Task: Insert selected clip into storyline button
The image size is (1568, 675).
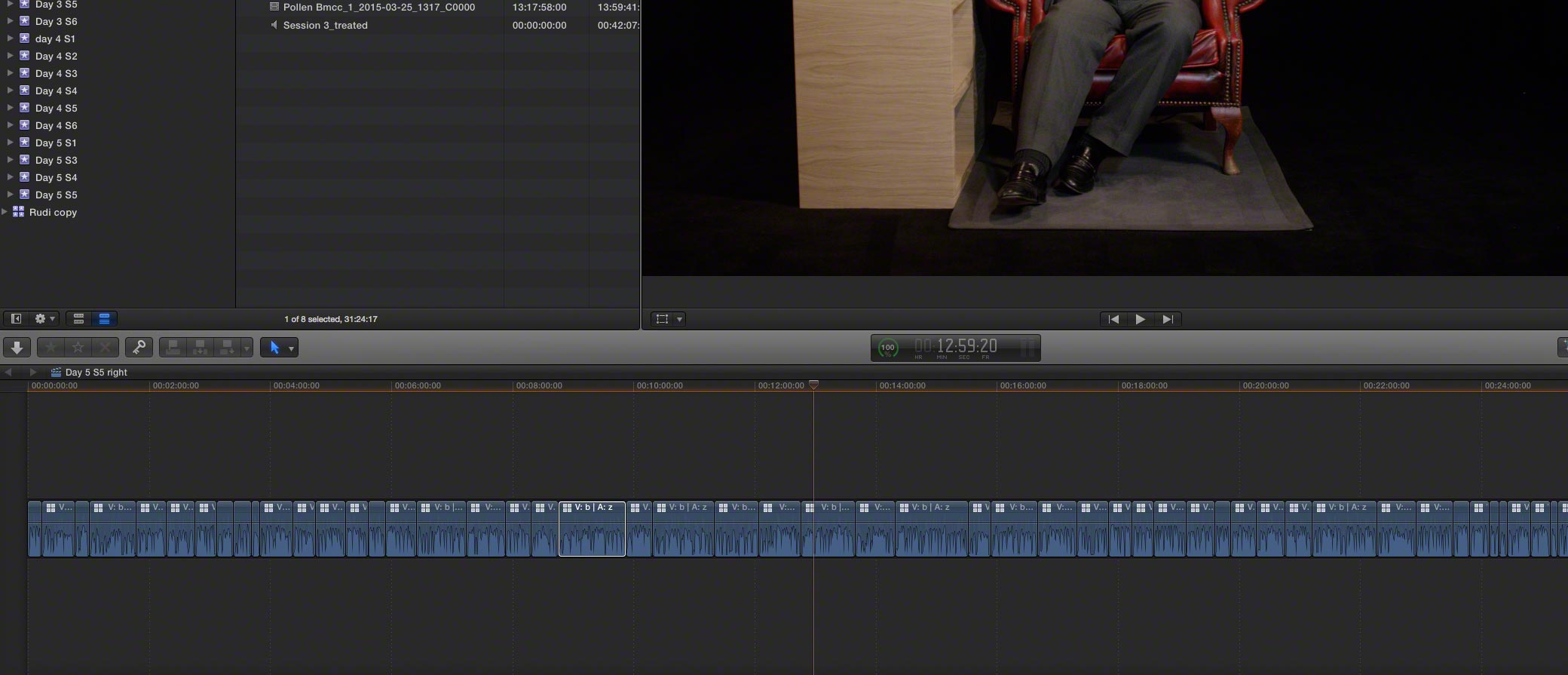Action: [200, 347]
